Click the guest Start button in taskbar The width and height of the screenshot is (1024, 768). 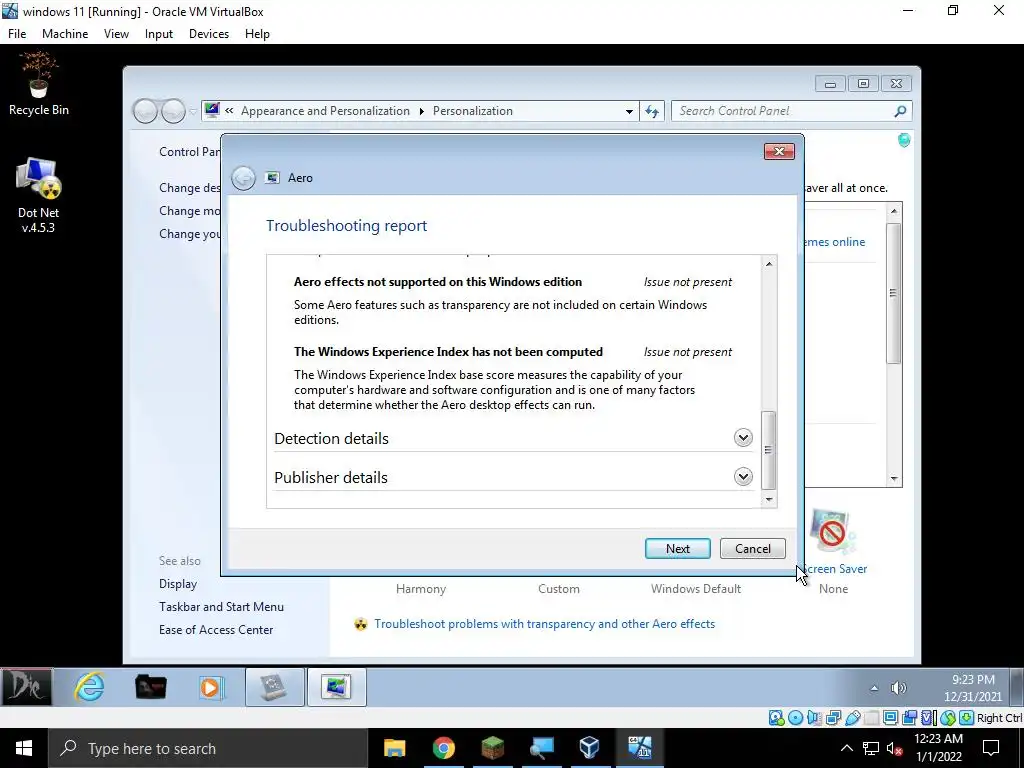(x=26, y=687)
